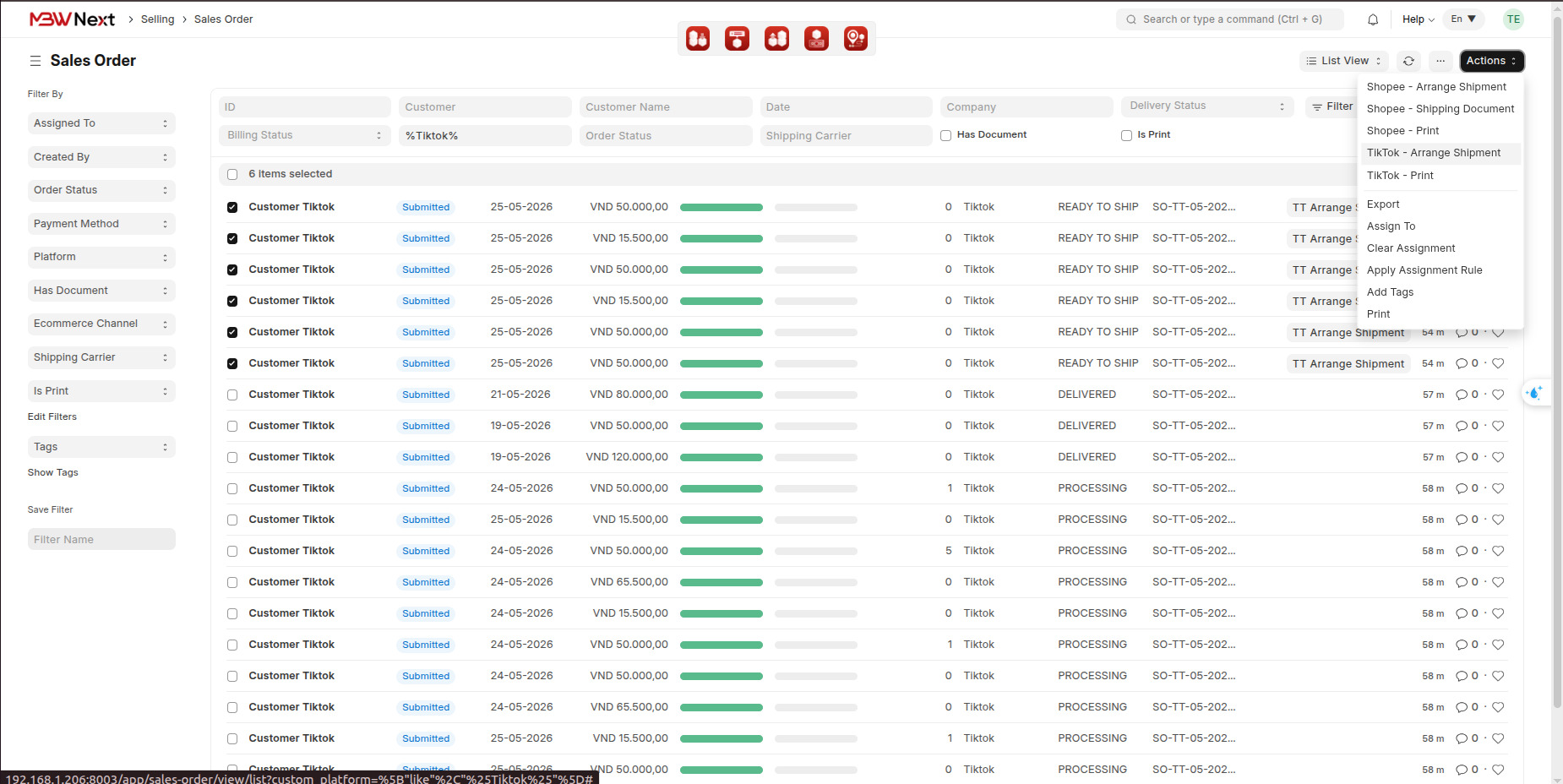Viewport: 1563px width, 784px height.
Task: Focus the Filter Name input
Action: point(101,540)
